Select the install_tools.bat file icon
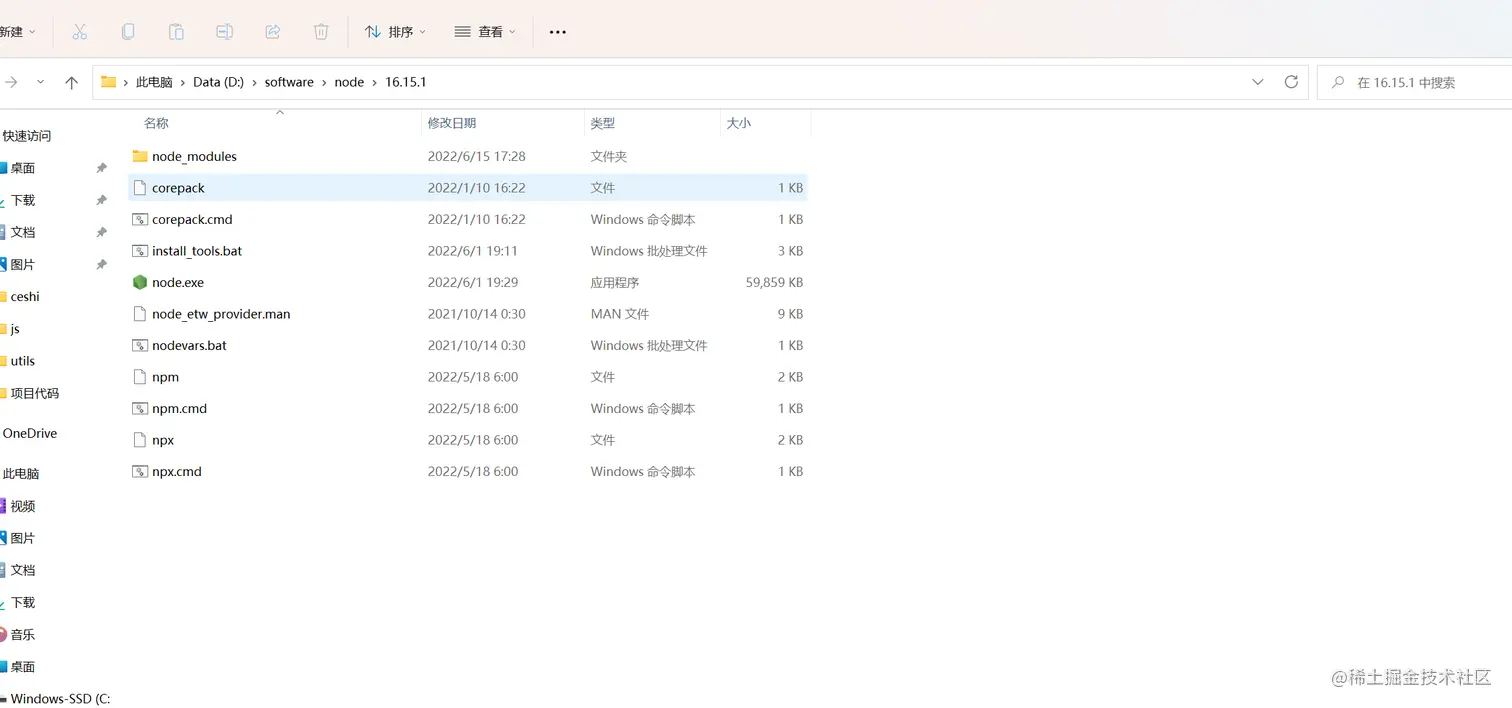Image resolution: width=1512 pixels, height=708 pixels. [x=140, y=251]
